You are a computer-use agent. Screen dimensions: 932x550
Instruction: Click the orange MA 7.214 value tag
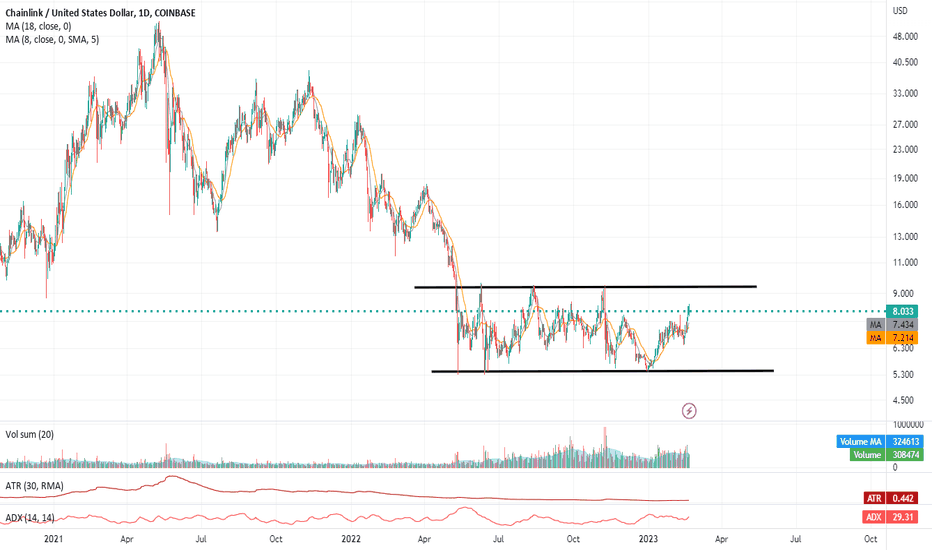892,338
